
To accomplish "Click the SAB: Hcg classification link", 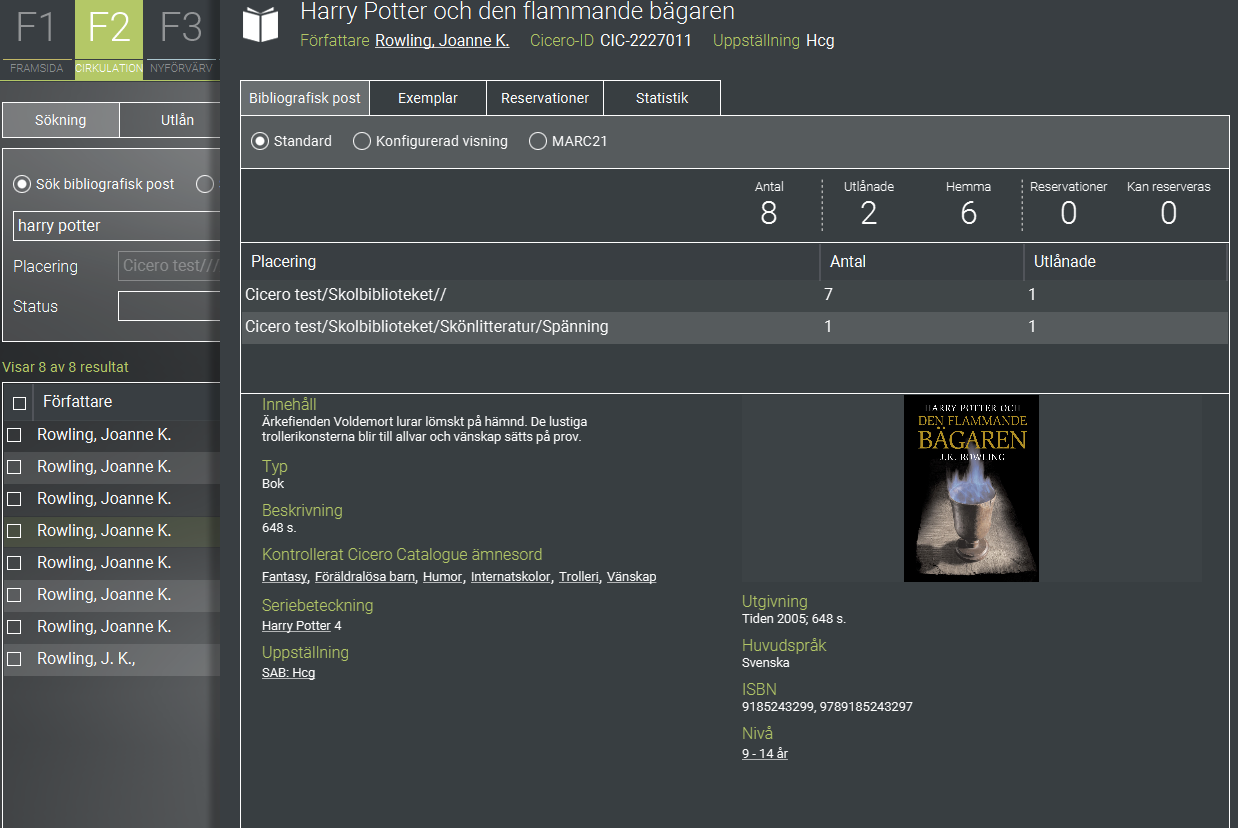I will [x=289, y=673].
